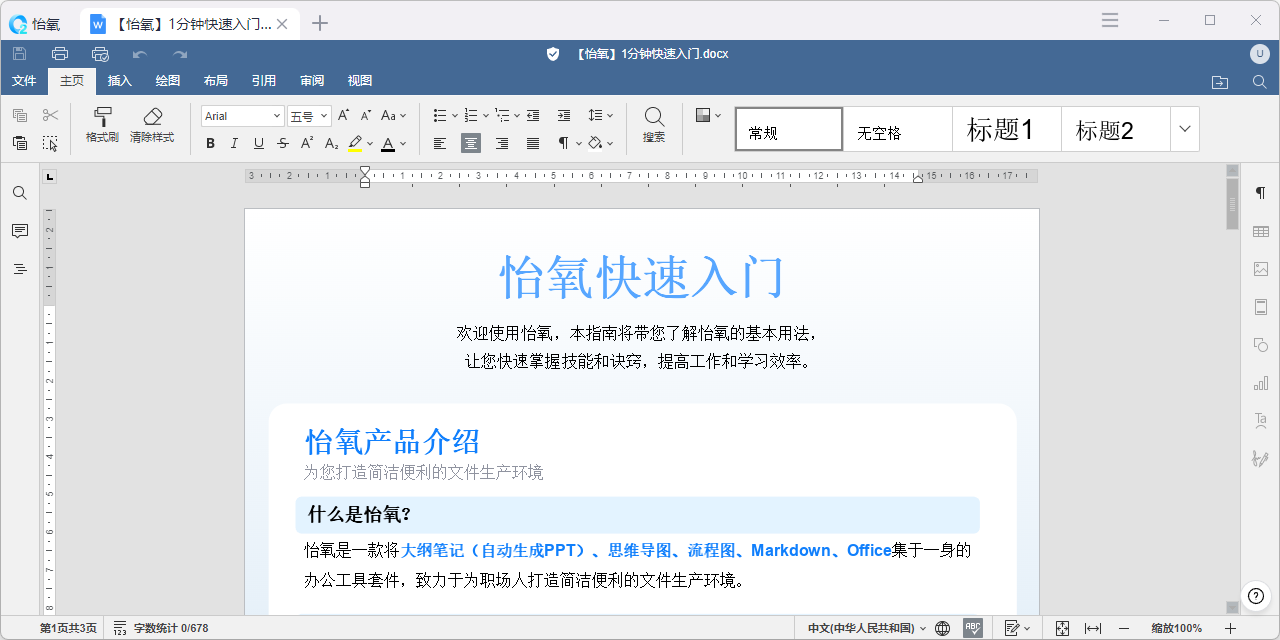Switch to the 审阅 tab
The height and width of the screenshot is (640, 1280).
pos(312,81)
